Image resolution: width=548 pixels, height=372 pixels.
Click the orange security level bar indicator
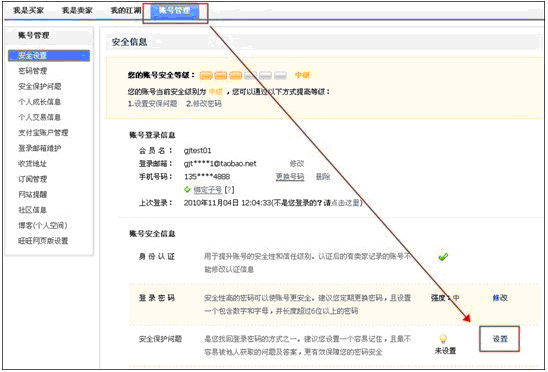(243, 75)
